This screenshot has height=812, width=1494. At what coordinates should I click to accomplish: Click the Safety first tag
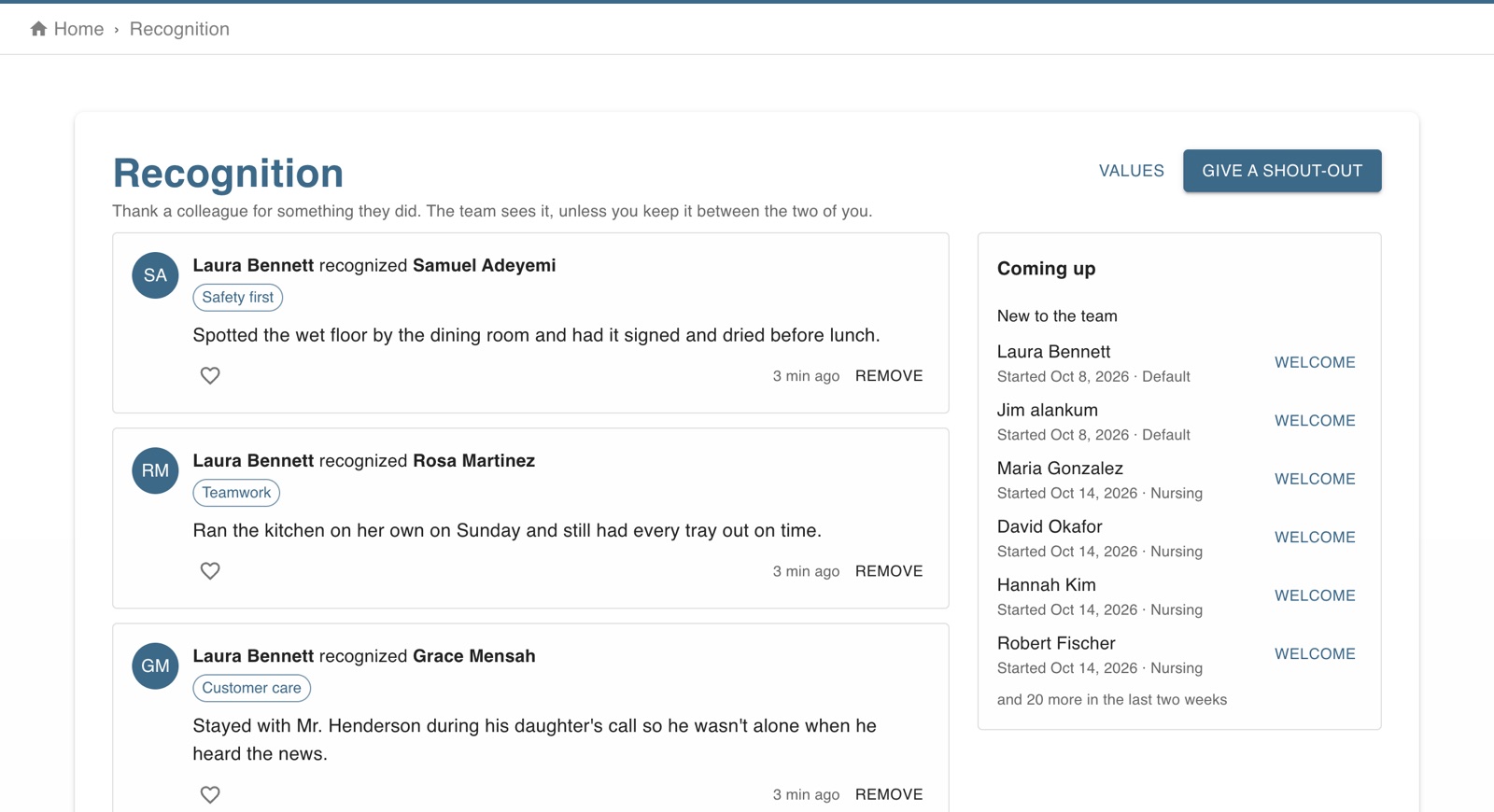(x=238, y=297)
